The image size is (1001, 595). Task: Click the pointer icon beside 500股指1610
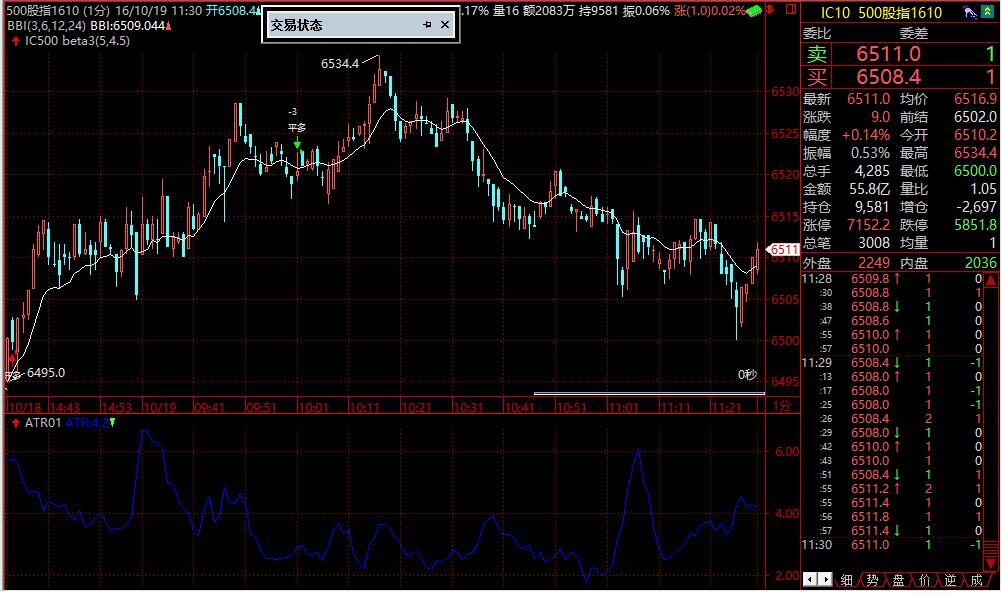tap(970, 13)
